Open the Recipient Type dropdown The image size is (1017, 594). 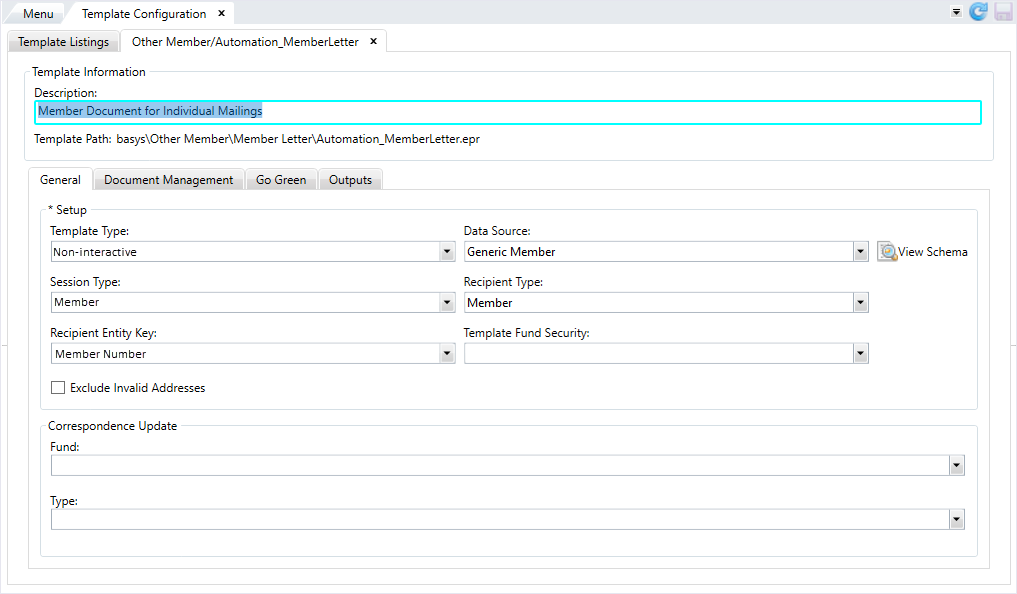[861, 303]
